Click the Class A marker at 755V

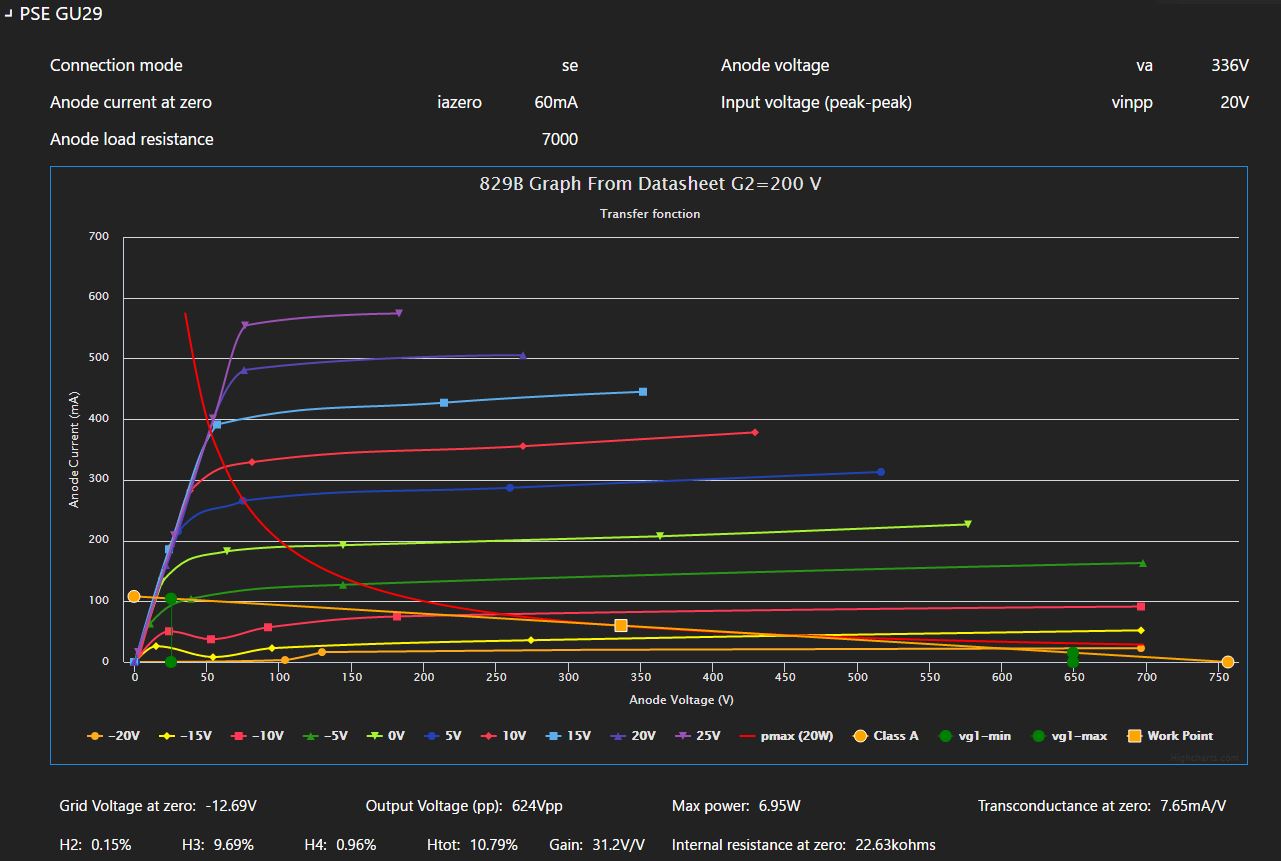[x=1228, y=662]
